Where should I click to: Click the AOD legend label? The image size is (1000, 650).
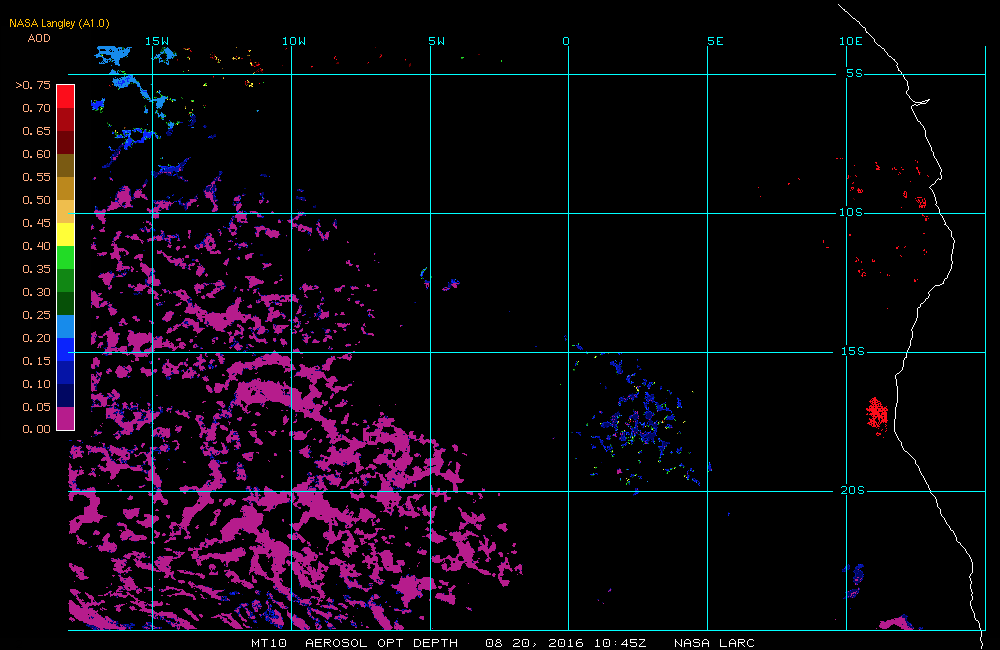click(x=38, y=38)
